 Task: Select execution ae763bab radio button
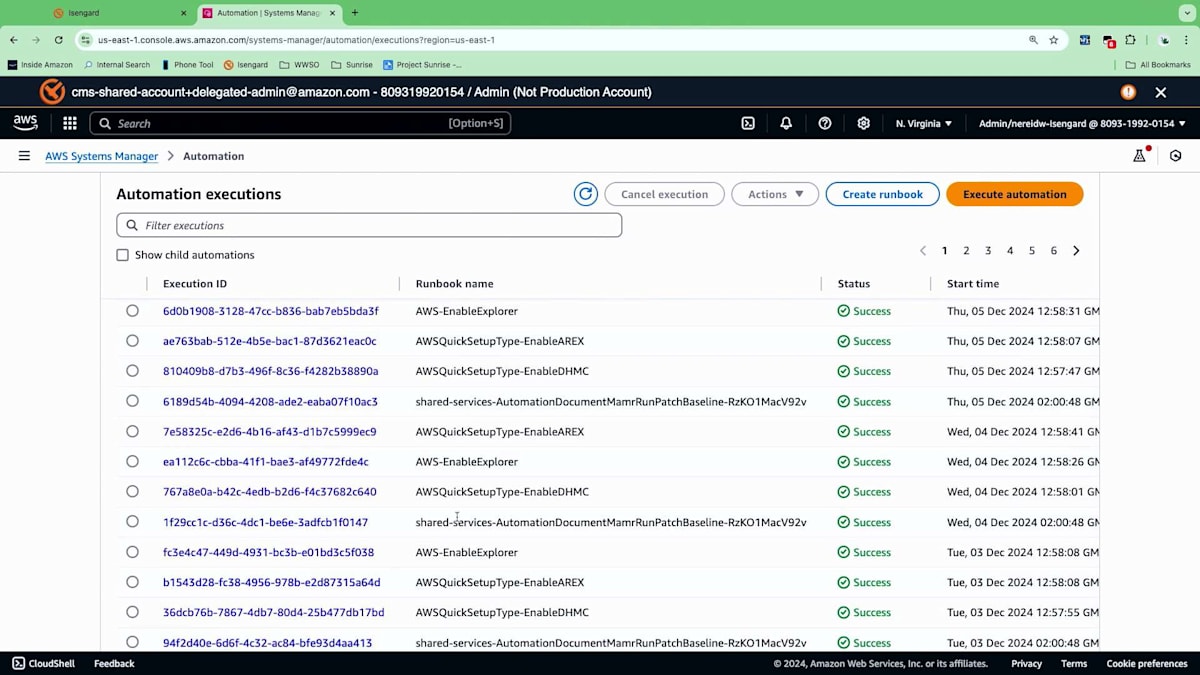pyautogui.click(x=132, y=341)
